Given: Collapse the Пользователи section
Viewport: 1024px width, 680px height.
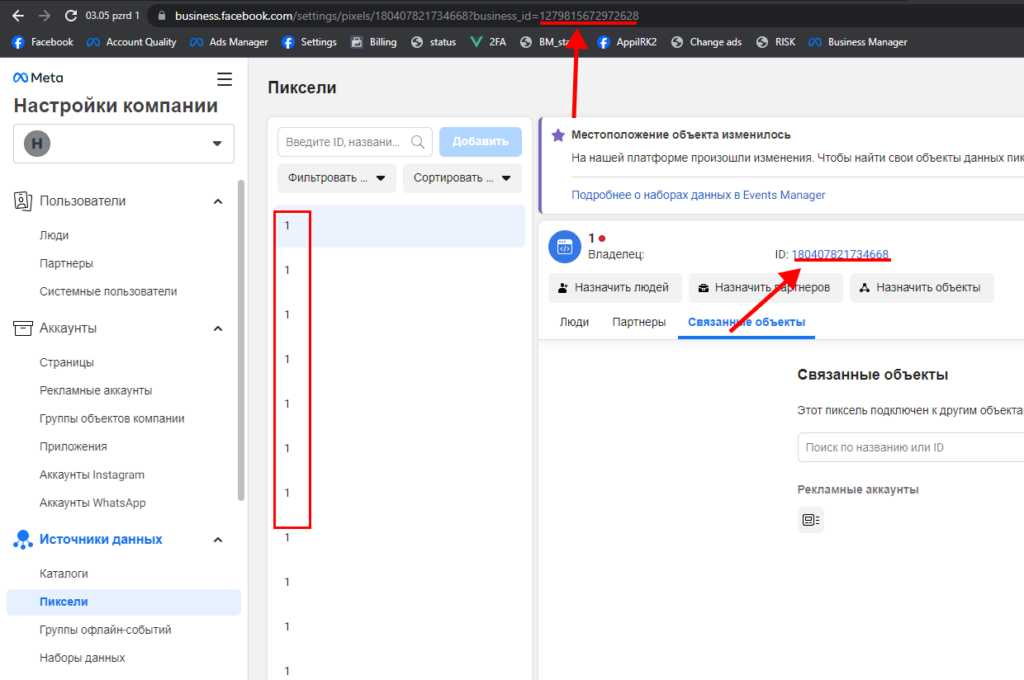Looking at the screenshot, I should tap(218, 201).
